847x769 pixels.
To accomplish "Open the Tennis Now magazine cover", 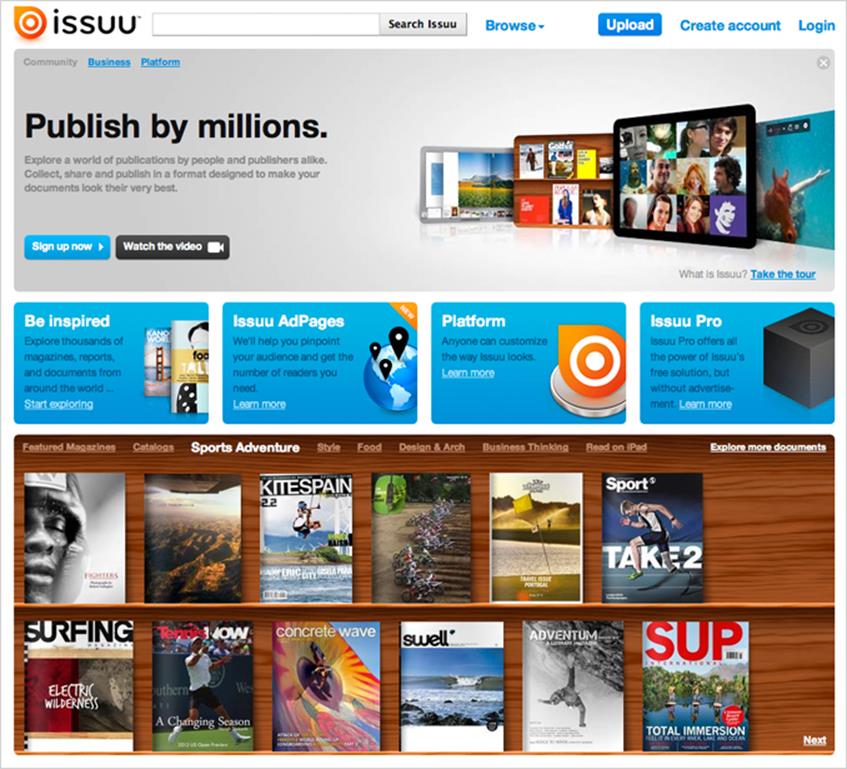I will click(x=203, y=686).
